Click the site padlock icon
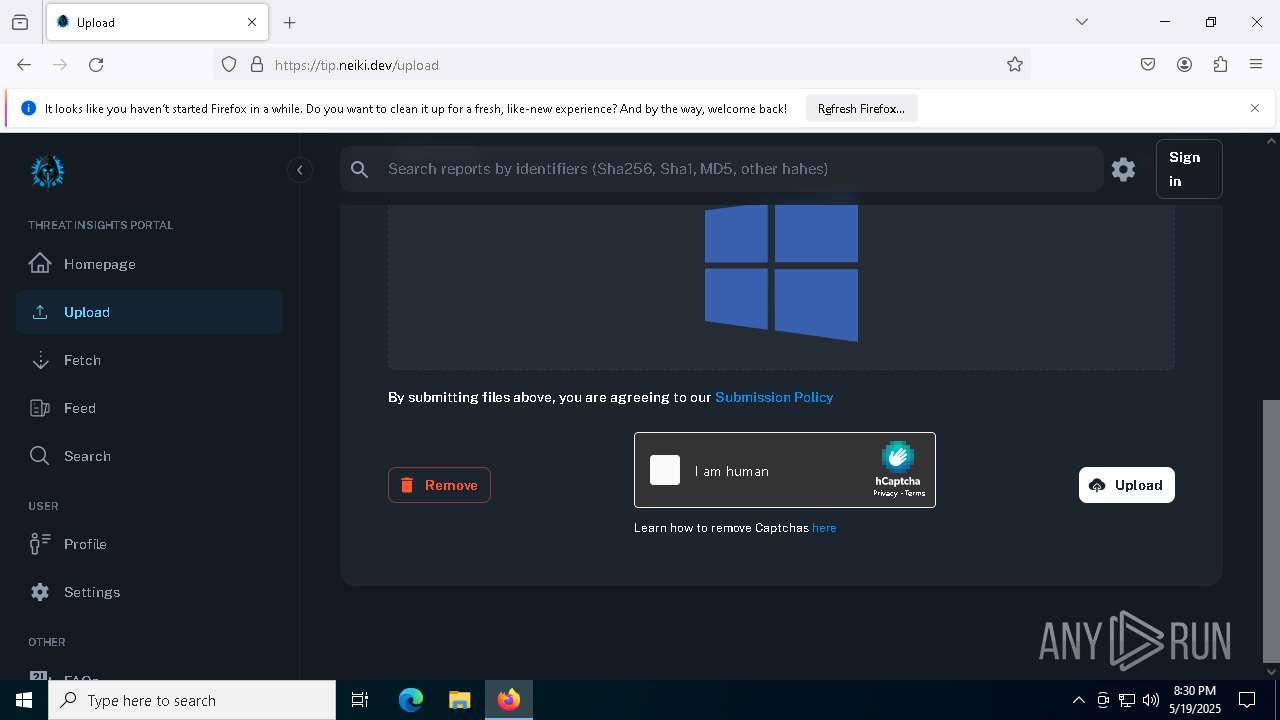Viewport: 1280px width, 720px height. [257, 65]
